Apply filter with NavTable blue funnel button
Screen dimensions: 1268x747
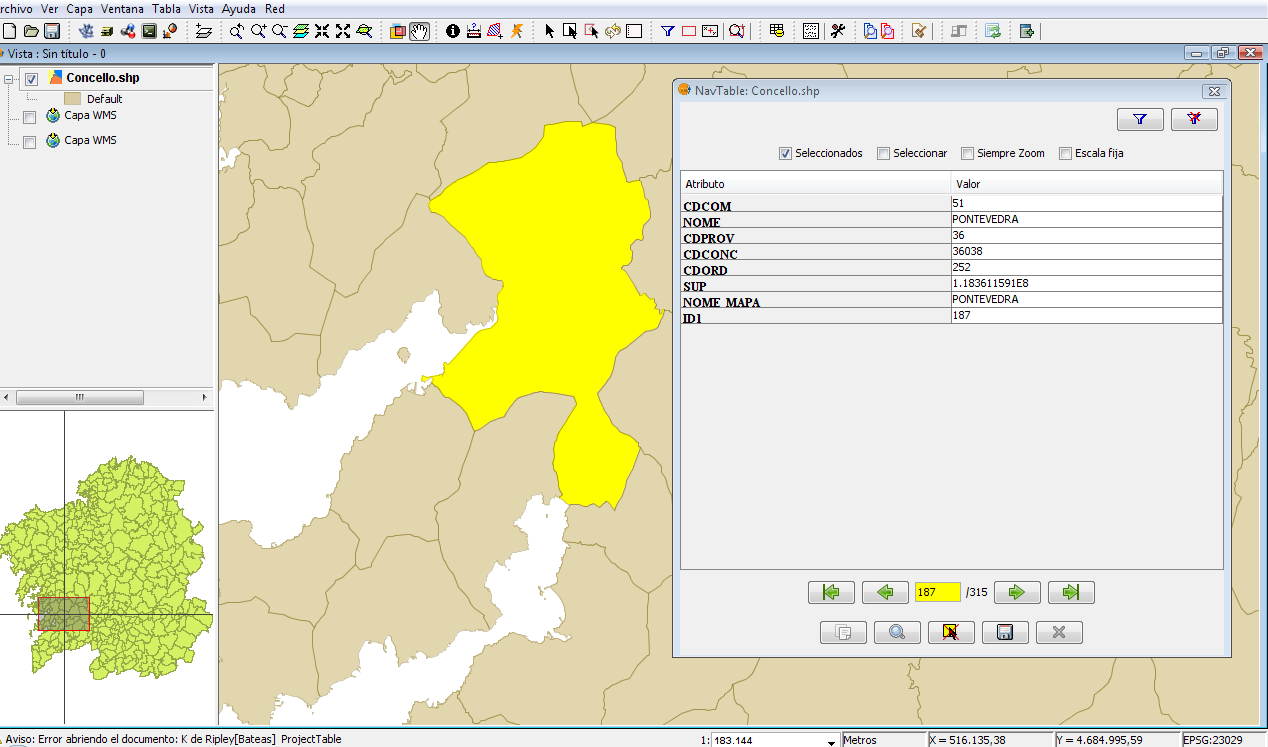coord(1140,119)
